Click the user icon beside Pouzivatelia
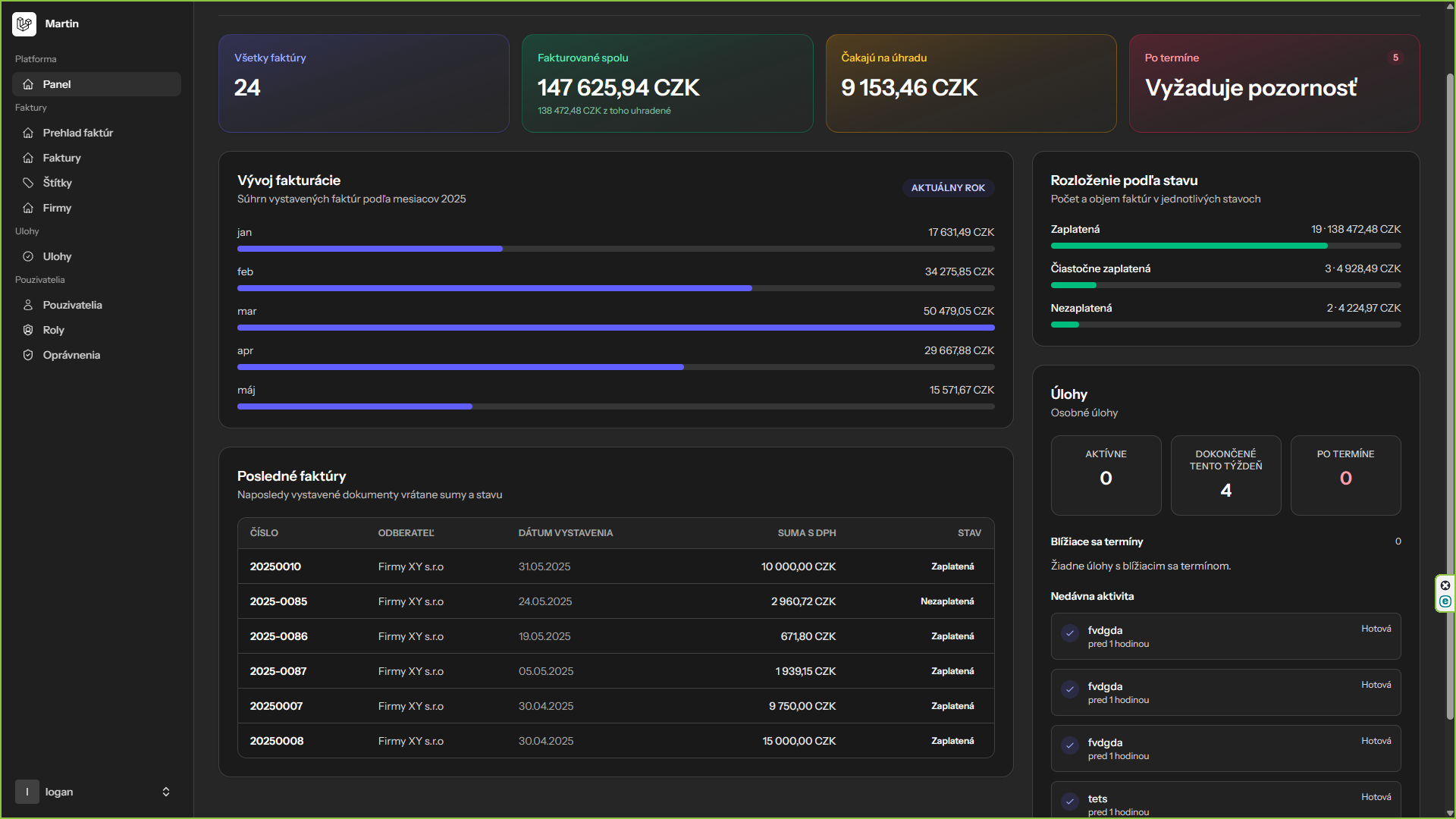The height and width of the screenshot is (819, 1456). tap(28, 305)
